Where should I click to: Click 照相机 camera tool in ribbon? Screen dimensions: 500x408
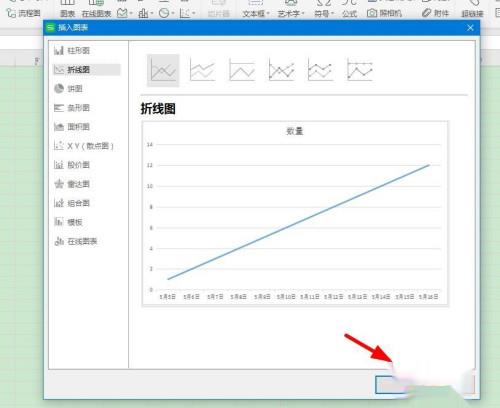coord(384,13)
